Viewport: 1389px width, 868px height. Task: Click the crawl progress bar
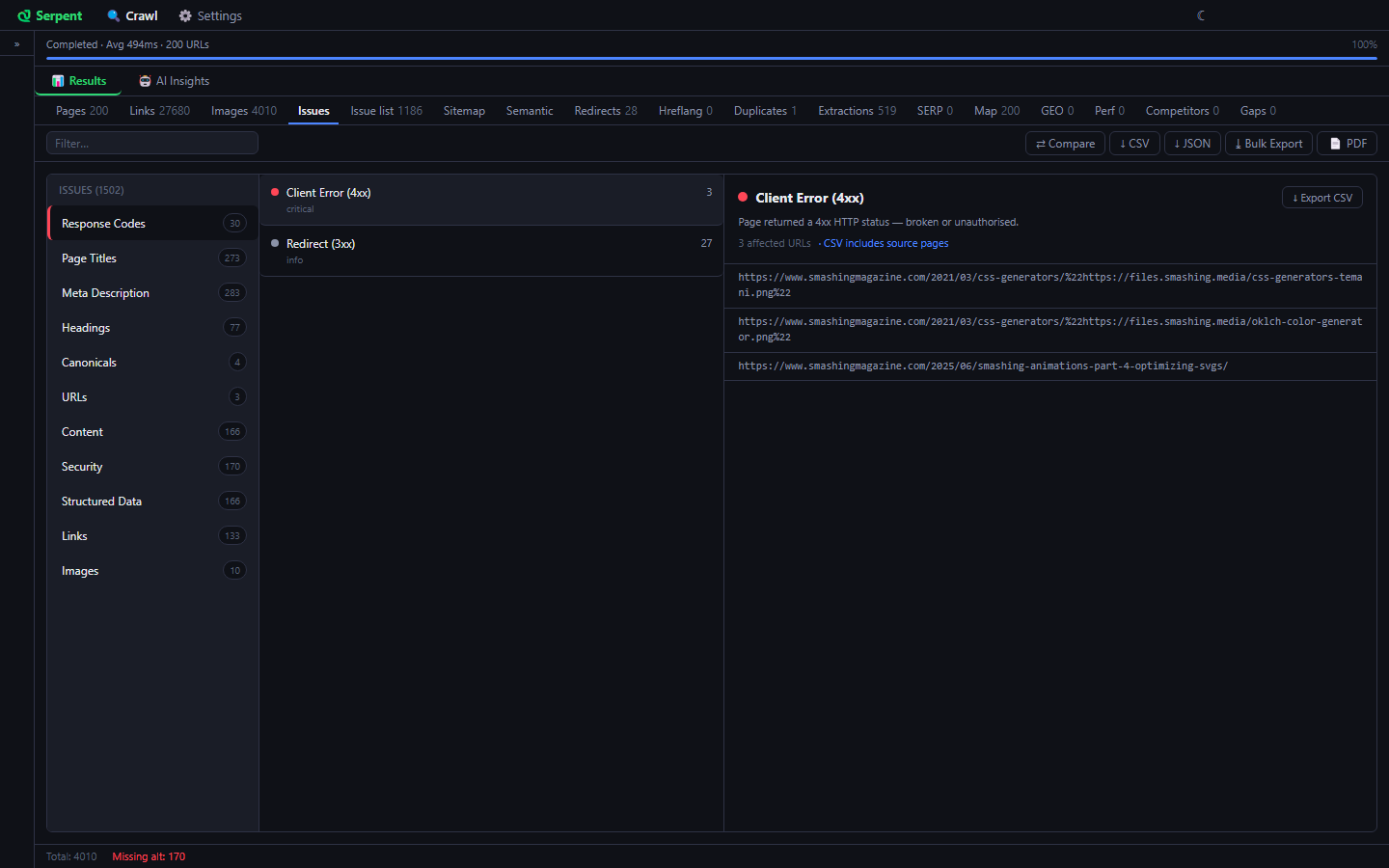tap(712, 58)
